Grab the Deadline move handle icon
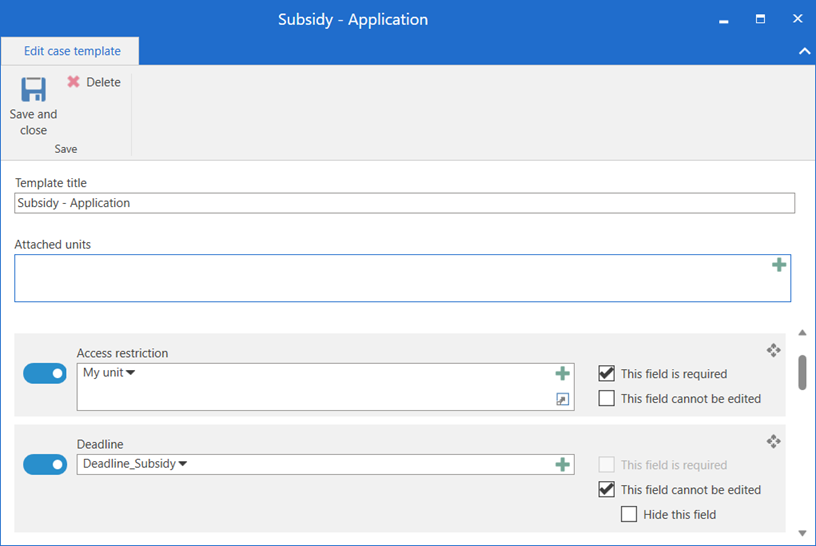The image size is (816, 546). [773, 441]
